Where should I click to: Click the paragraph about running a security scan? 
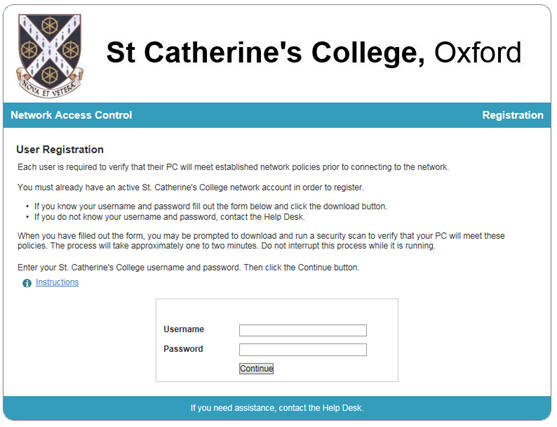pyautogui.click(x=261, y=241)
